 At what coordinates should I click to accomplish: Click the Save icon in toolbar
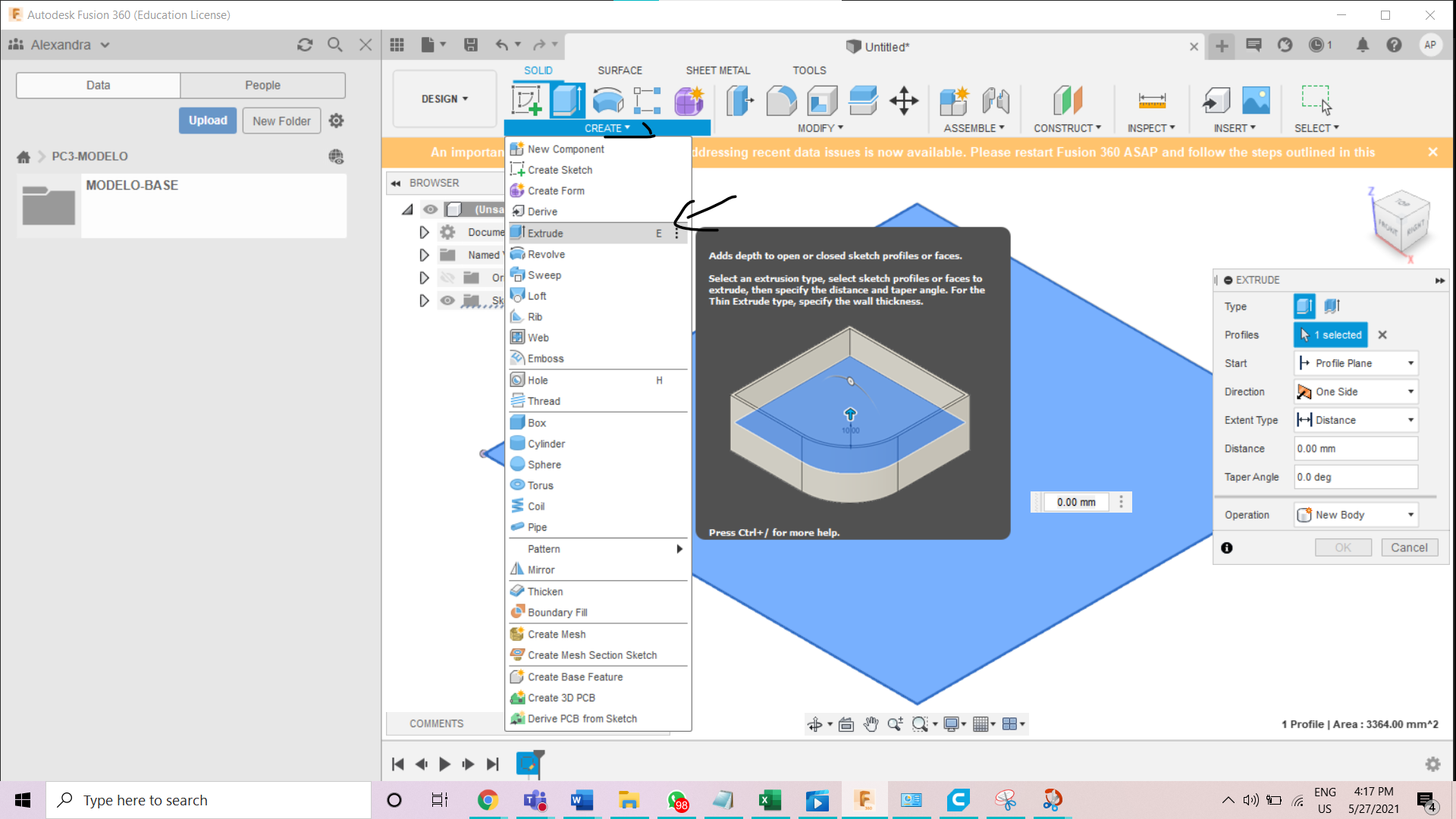(x=471, y=45)
